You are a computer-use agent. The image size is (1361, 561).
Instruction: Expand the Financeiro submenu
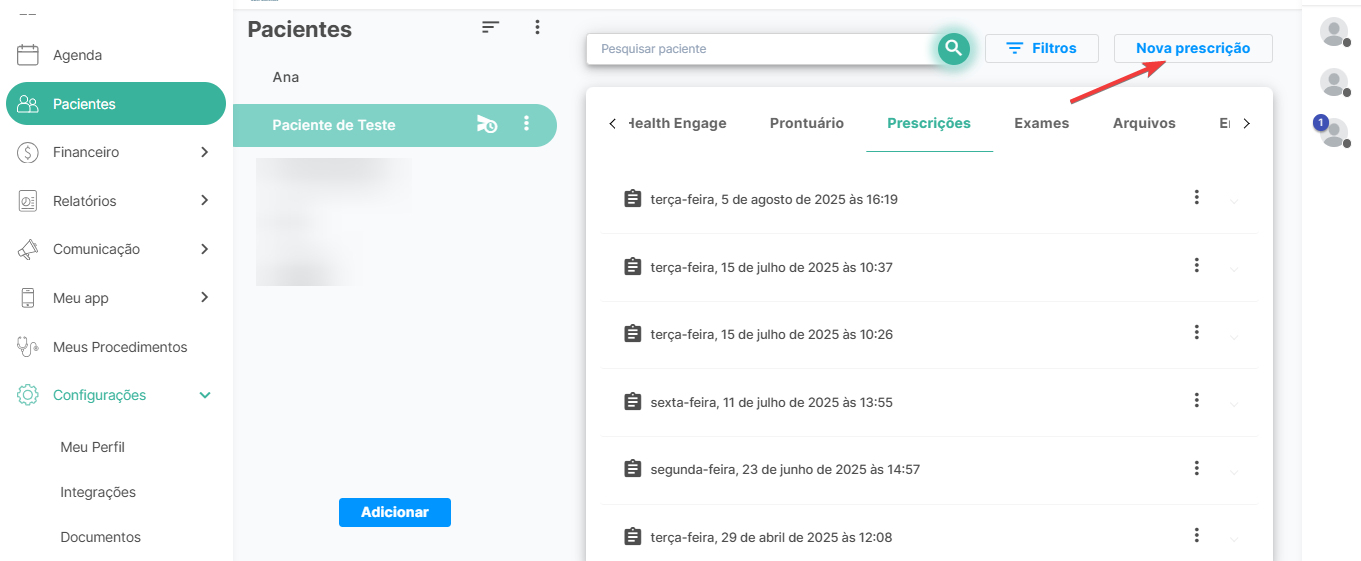(204, 152)
